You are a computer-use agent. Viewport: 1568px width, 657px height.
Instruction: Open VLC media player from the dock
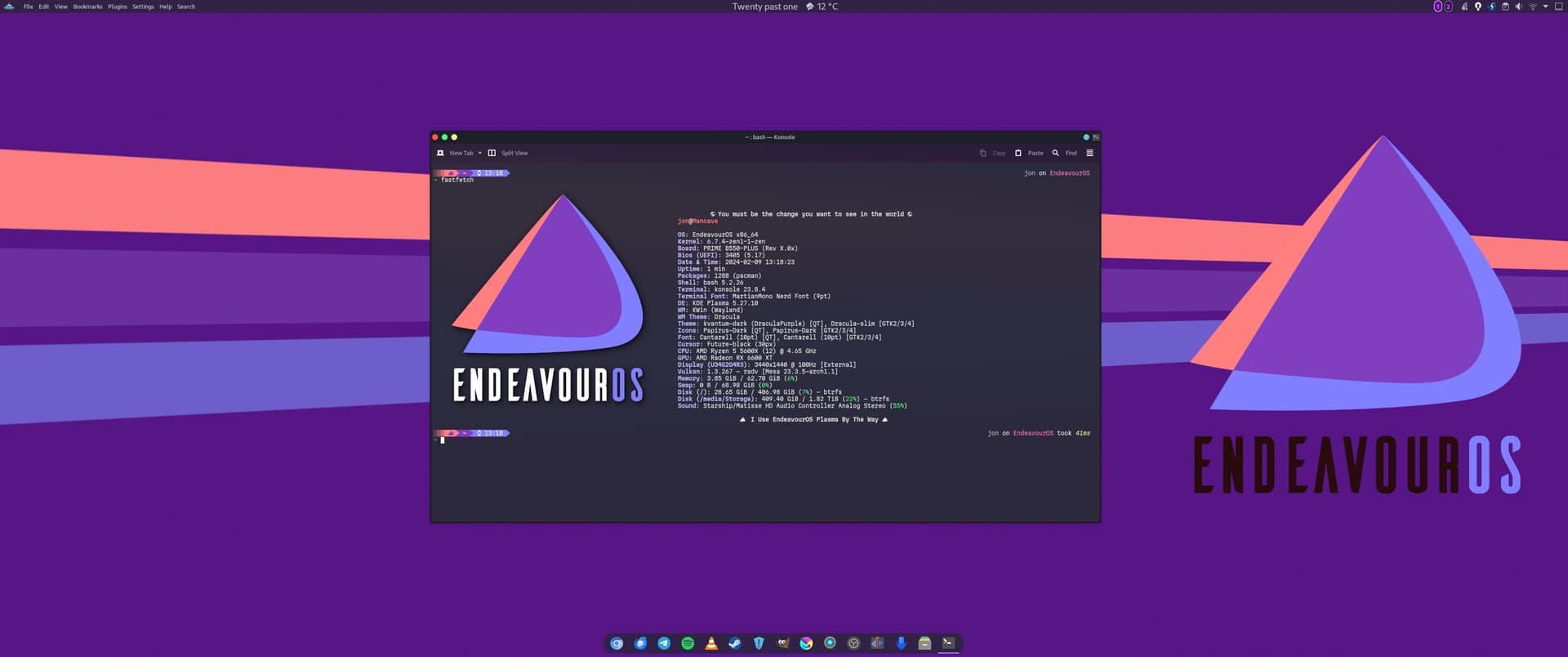(711, 643)
